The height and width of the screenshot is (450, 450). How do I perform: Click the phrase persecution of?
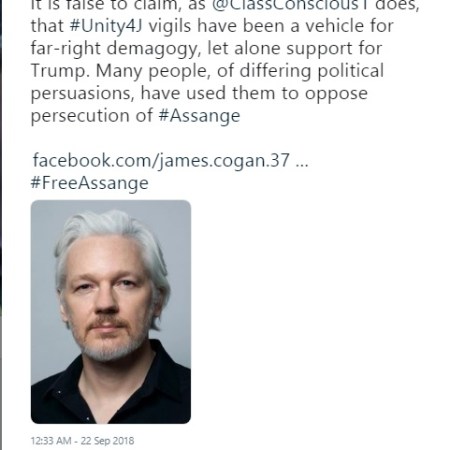coord(92,116)
